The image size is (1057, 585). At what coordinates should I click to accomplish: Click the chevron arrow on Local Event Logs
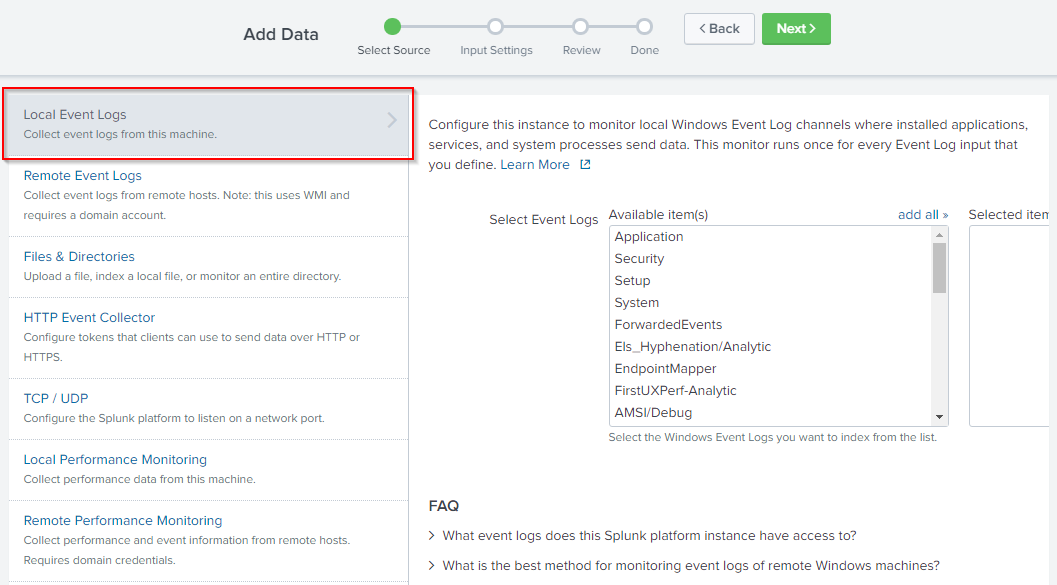point(392,121)
